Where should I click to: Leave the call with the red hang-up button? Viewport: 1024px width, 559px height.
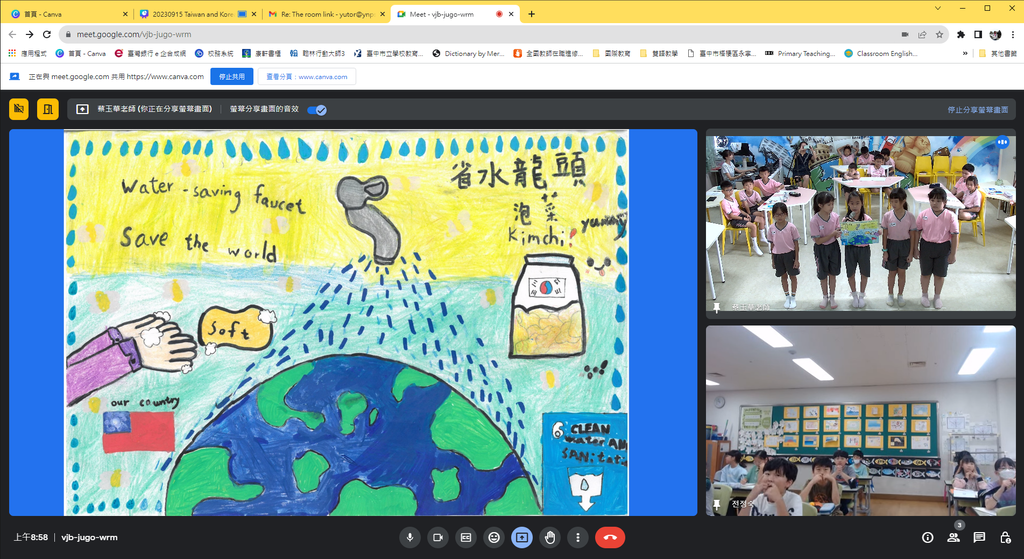610,537
